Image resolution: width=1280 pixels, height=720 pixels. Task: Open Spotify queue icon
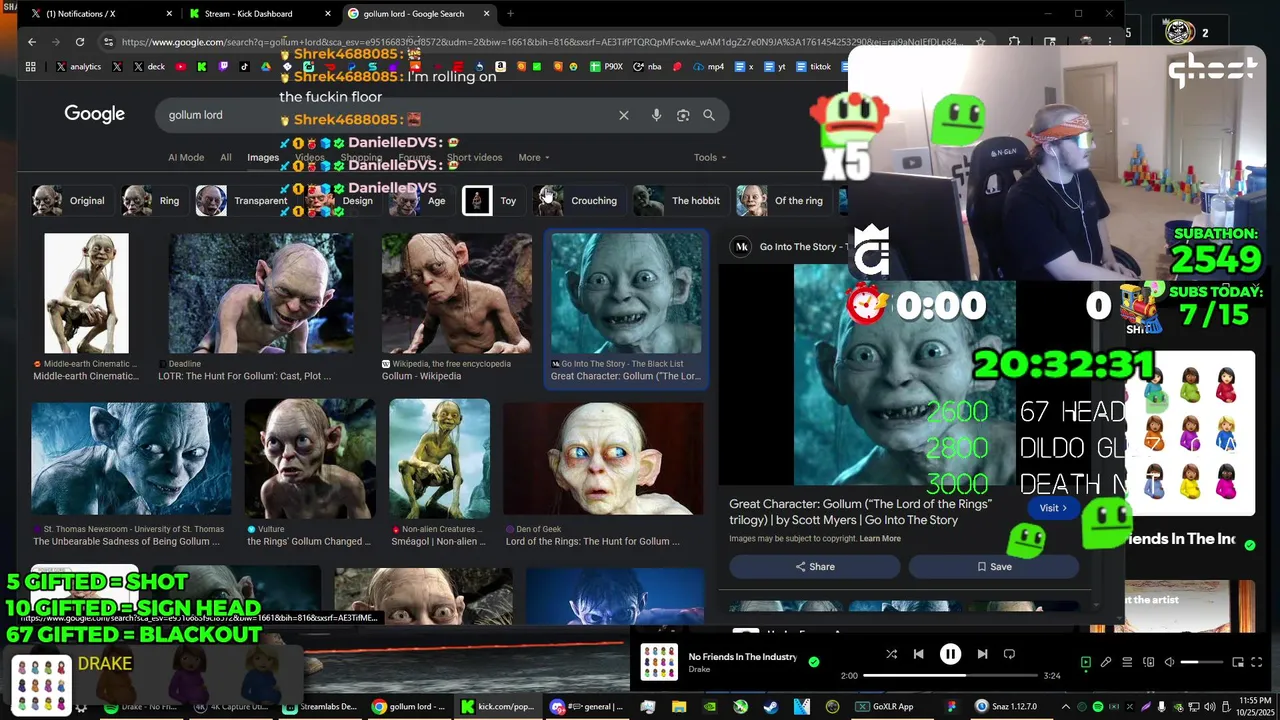1127,662
